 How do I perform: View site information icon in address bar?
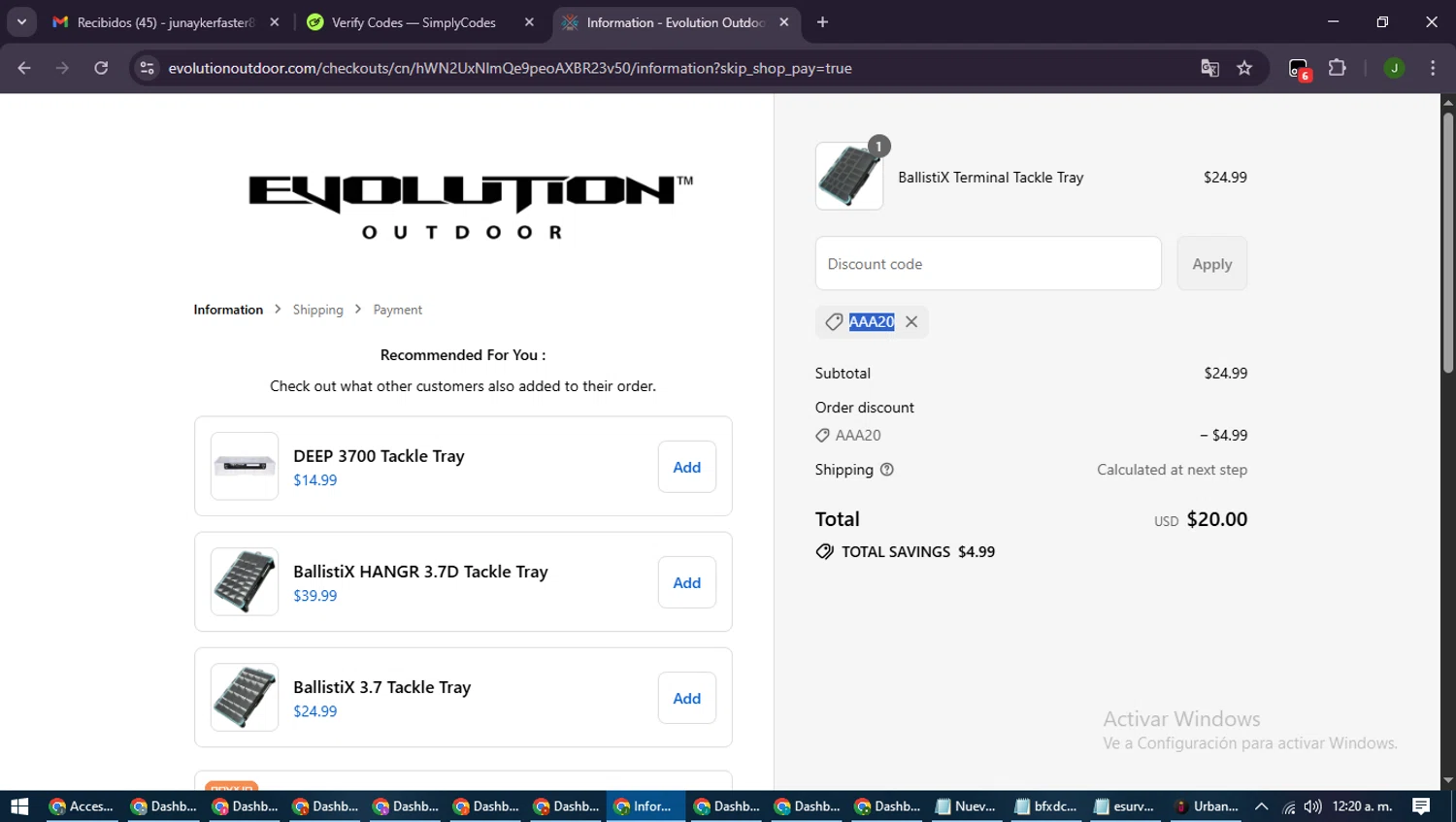coord(147,68)
